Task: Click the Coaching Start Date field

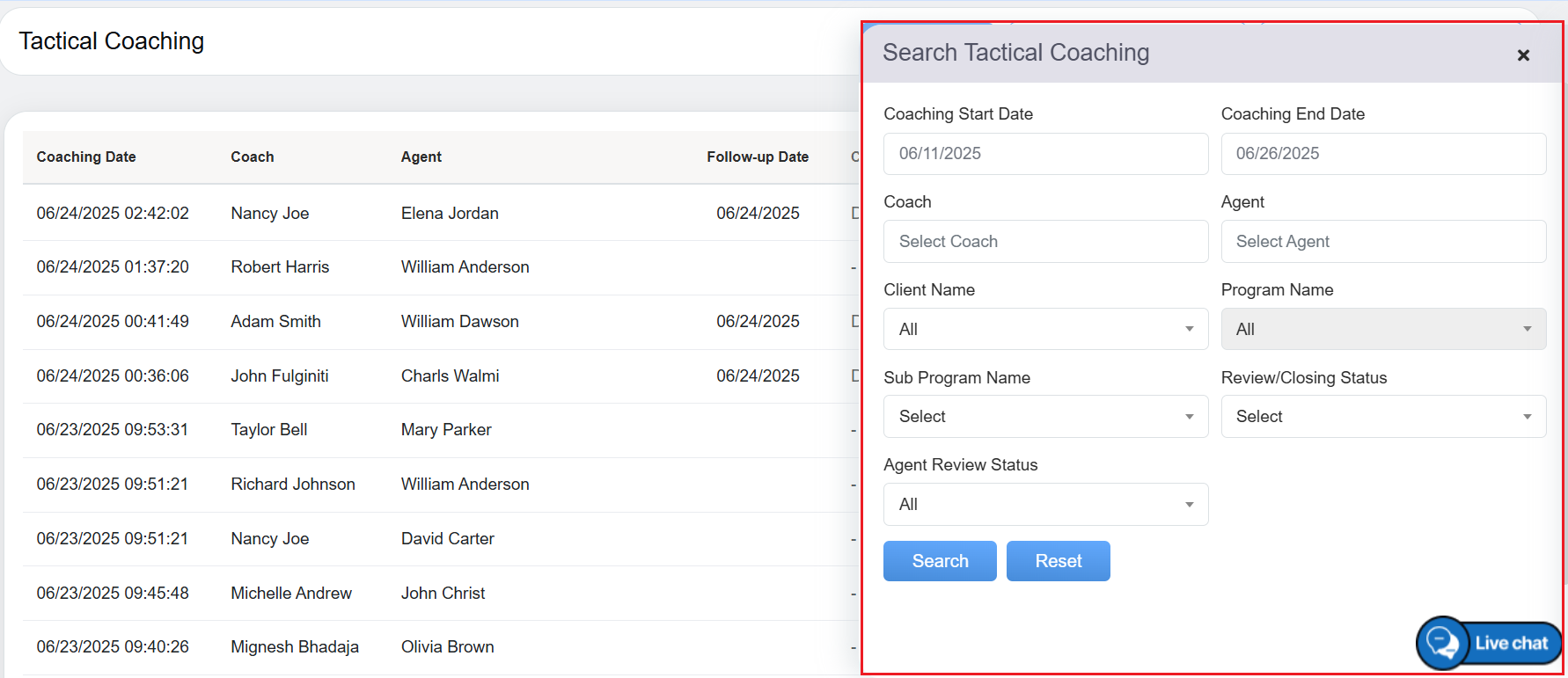Action: pyautogui.click(x=1045, y=154)
